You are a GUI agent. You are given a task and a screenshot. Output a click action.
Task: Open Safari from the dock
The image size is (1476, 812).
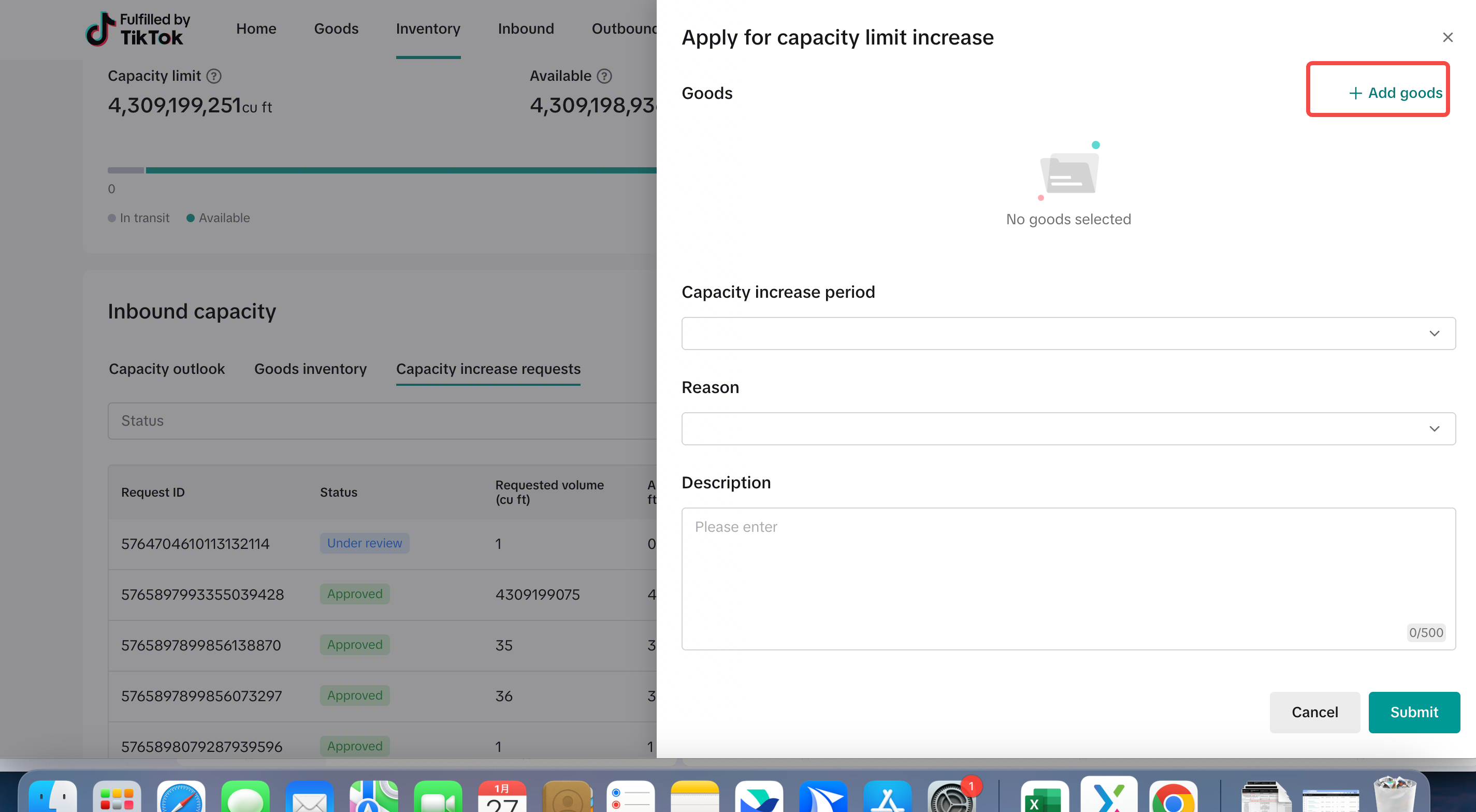click(181, 796)
